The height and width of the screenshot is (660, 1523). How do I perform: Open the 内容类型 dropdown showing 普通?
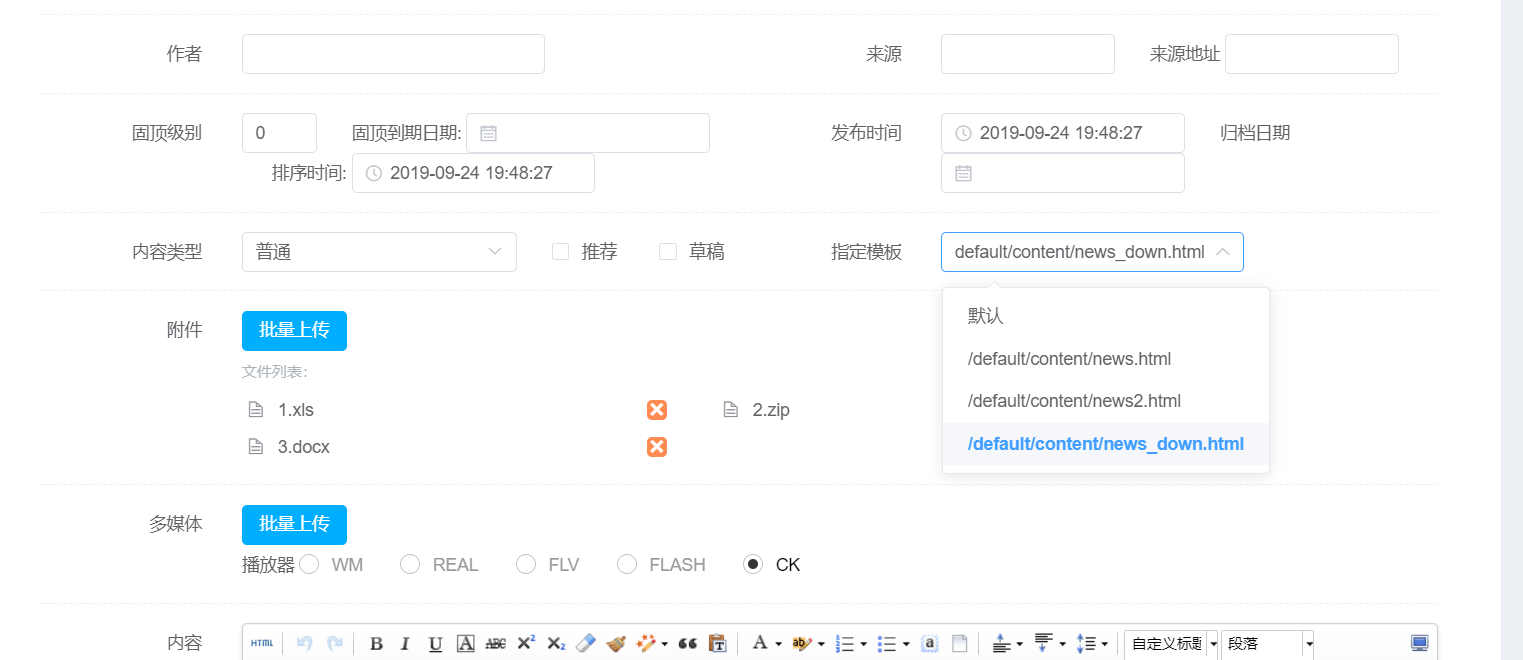click(379, 252)
